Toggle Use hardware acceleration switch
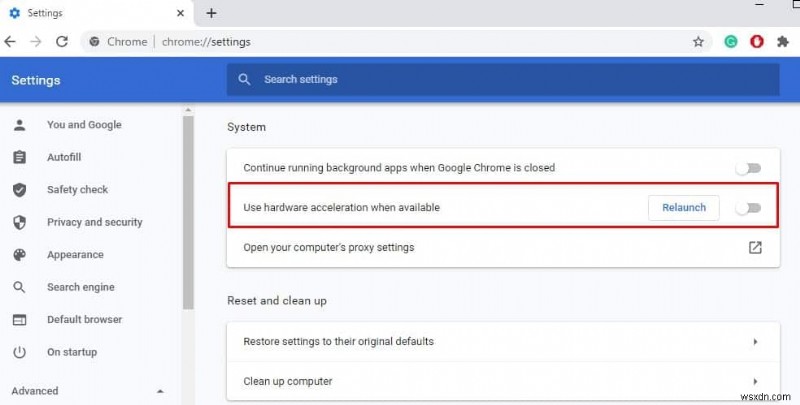Image resolution: width=800 pixels, height=405 pixels. click(748, 208)
